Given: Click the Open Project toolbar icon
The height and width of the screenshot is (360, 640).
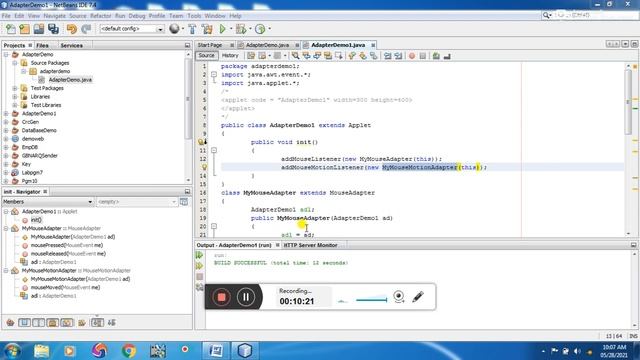Looking at the screenshot, I should click(39, 29).
